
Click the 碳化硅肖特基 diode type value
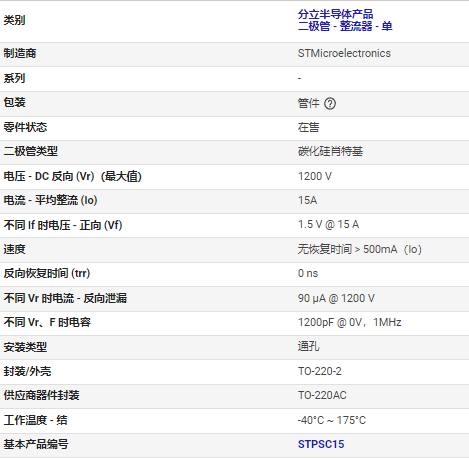(x=330, y=151)
